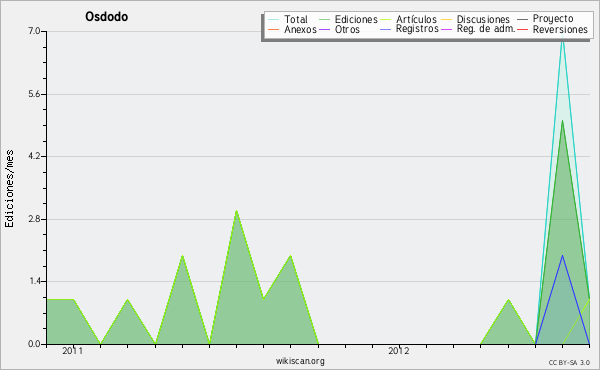Click the blue Registros peak at 2
The height and width of the screenshot is (370, 600).
click(562, 256)
